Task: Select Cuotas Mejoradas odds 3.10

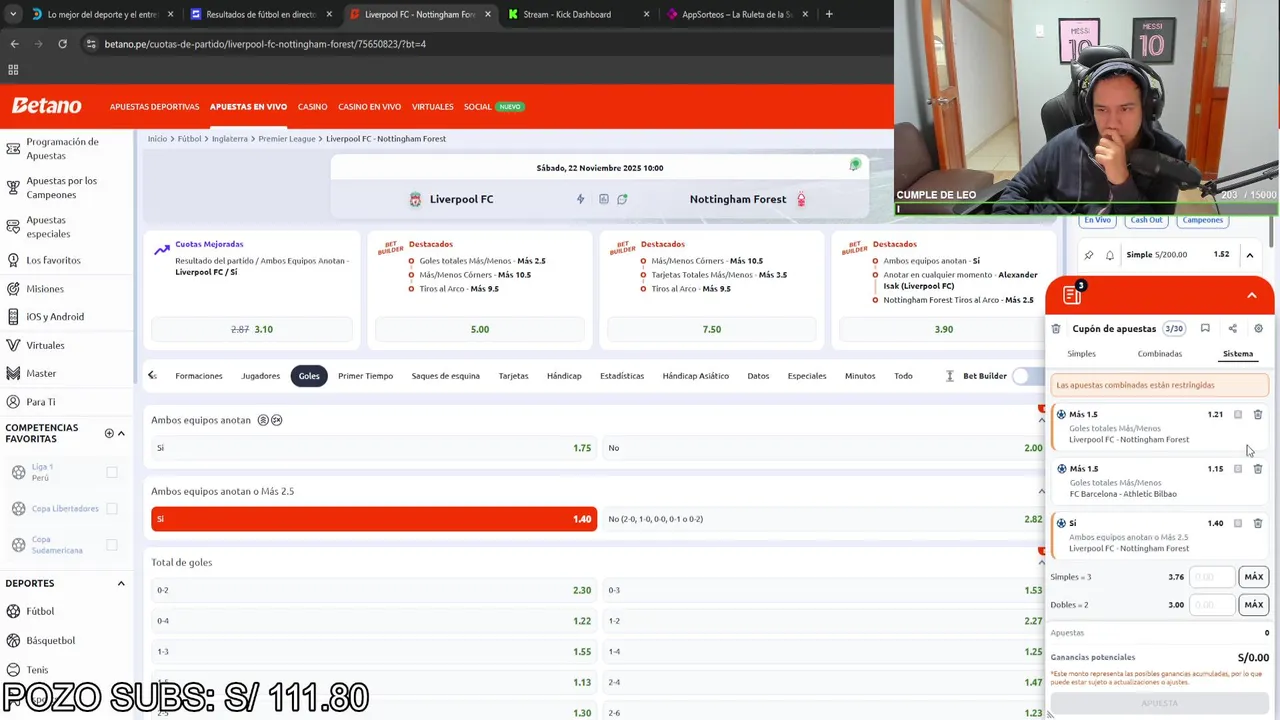Action: (252, 329)
